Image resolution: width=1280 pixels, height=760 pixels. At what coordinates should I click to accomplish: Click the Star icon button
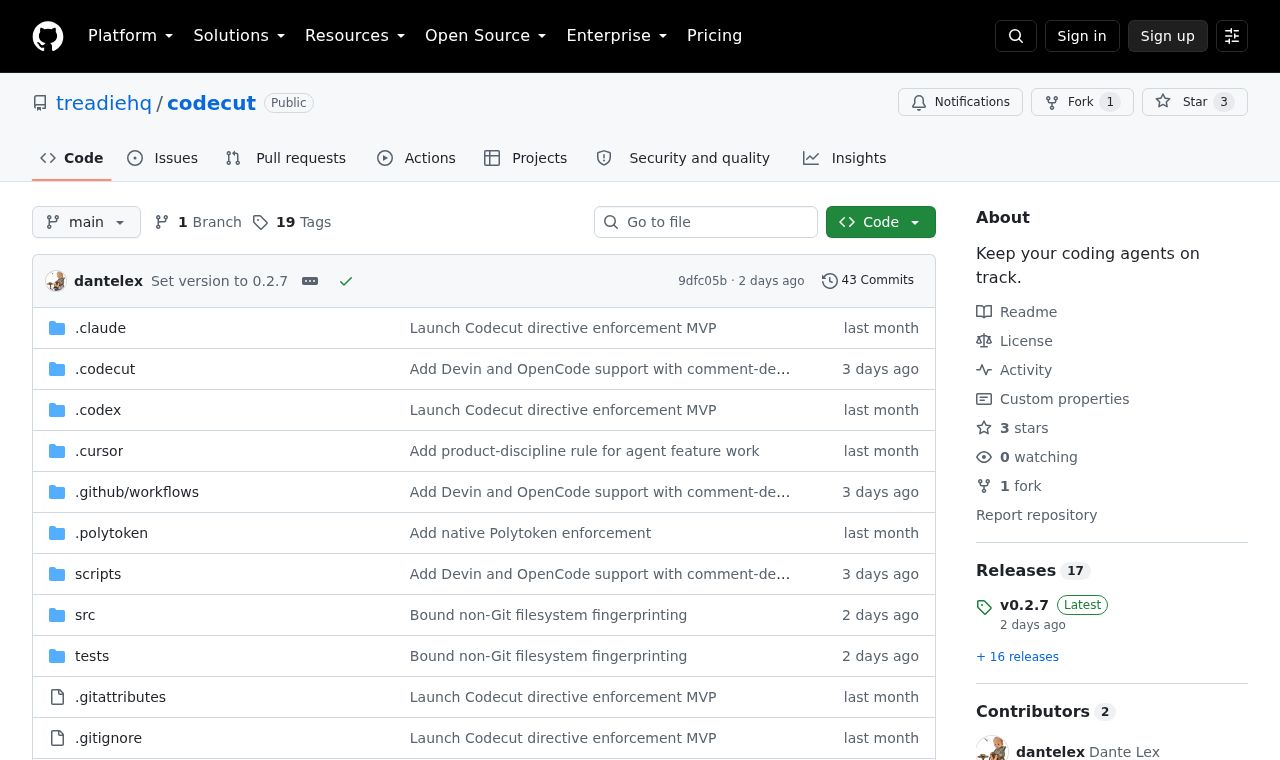click(x=1195, y=102)
